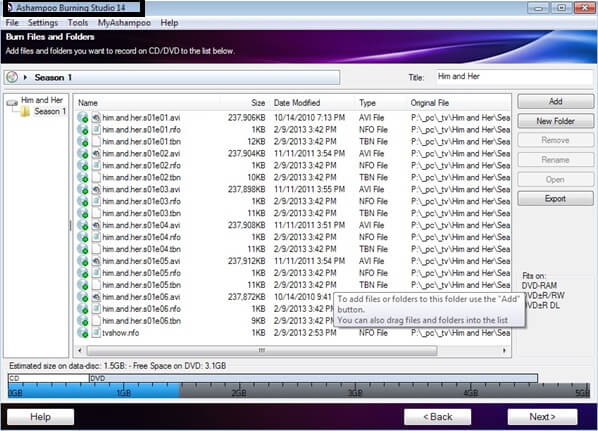
Task: Click the video file icon of him.and.her.s01e04.avi
Action: (96, 225)
